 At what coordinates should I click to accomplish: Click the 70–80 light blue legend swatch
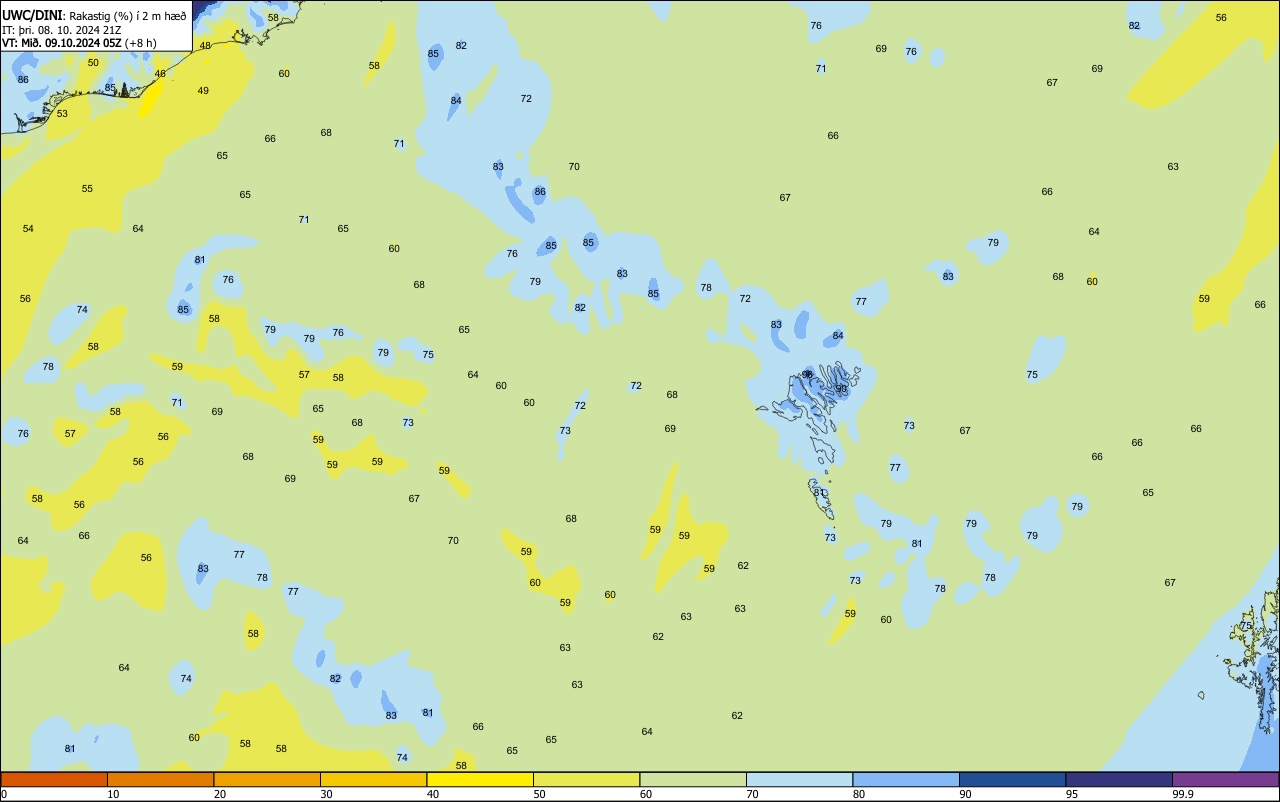(799, 779)
